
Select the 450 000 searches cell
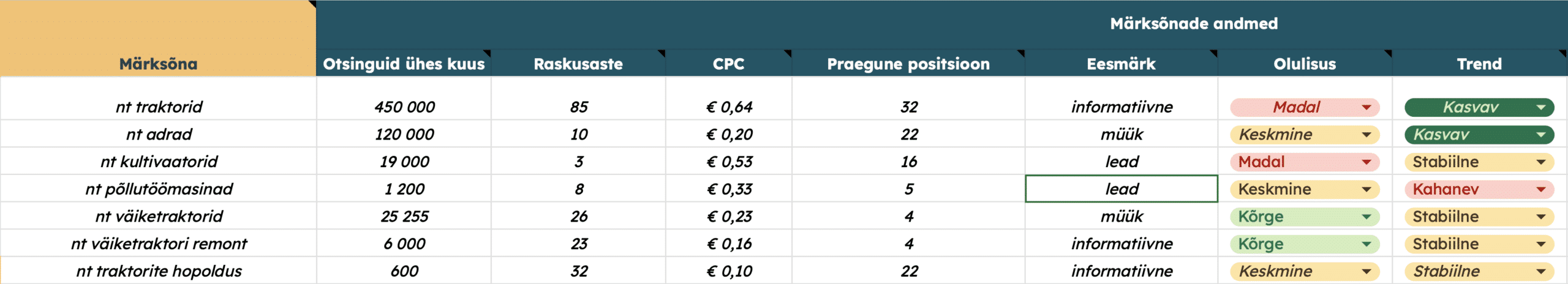(404, 106)
